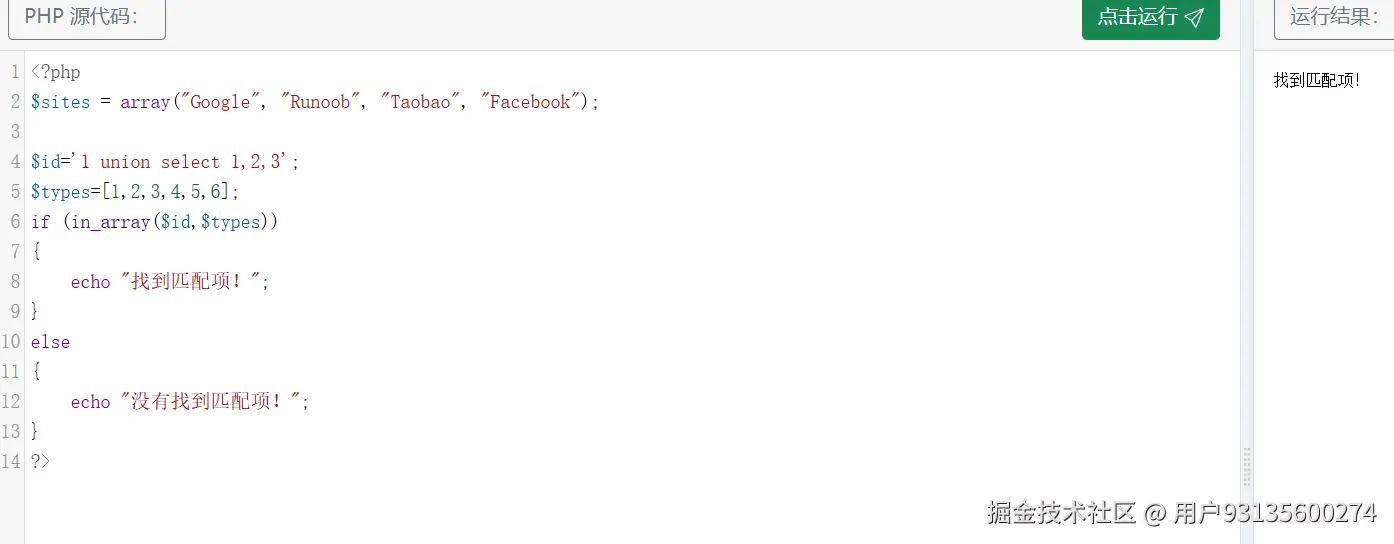Select the 运行结果 label button
Viewport: 1394px width, 544px height.
(1334, 17)
